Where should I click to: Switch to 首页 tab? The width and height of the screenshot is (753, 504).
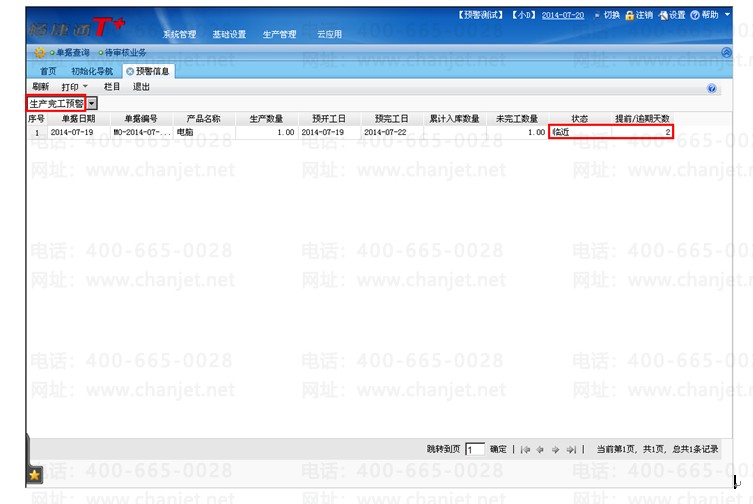(x=48, y=72)
